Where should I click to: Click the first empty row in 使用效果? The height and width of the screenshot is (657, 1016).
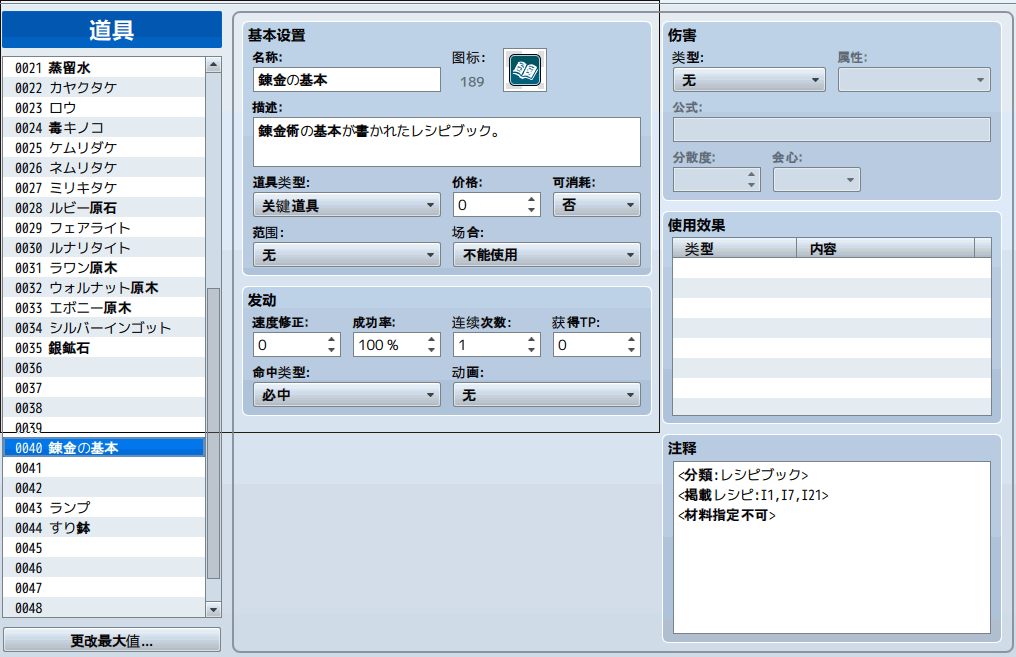click(x=832, y=268)
